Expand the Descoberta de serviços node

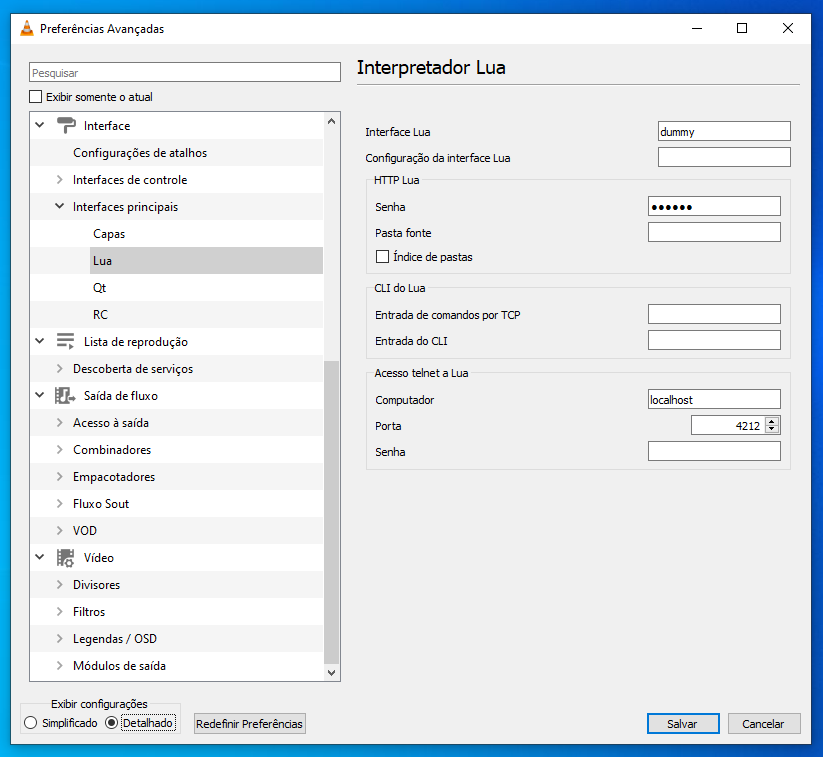click(x=60, y=369)
